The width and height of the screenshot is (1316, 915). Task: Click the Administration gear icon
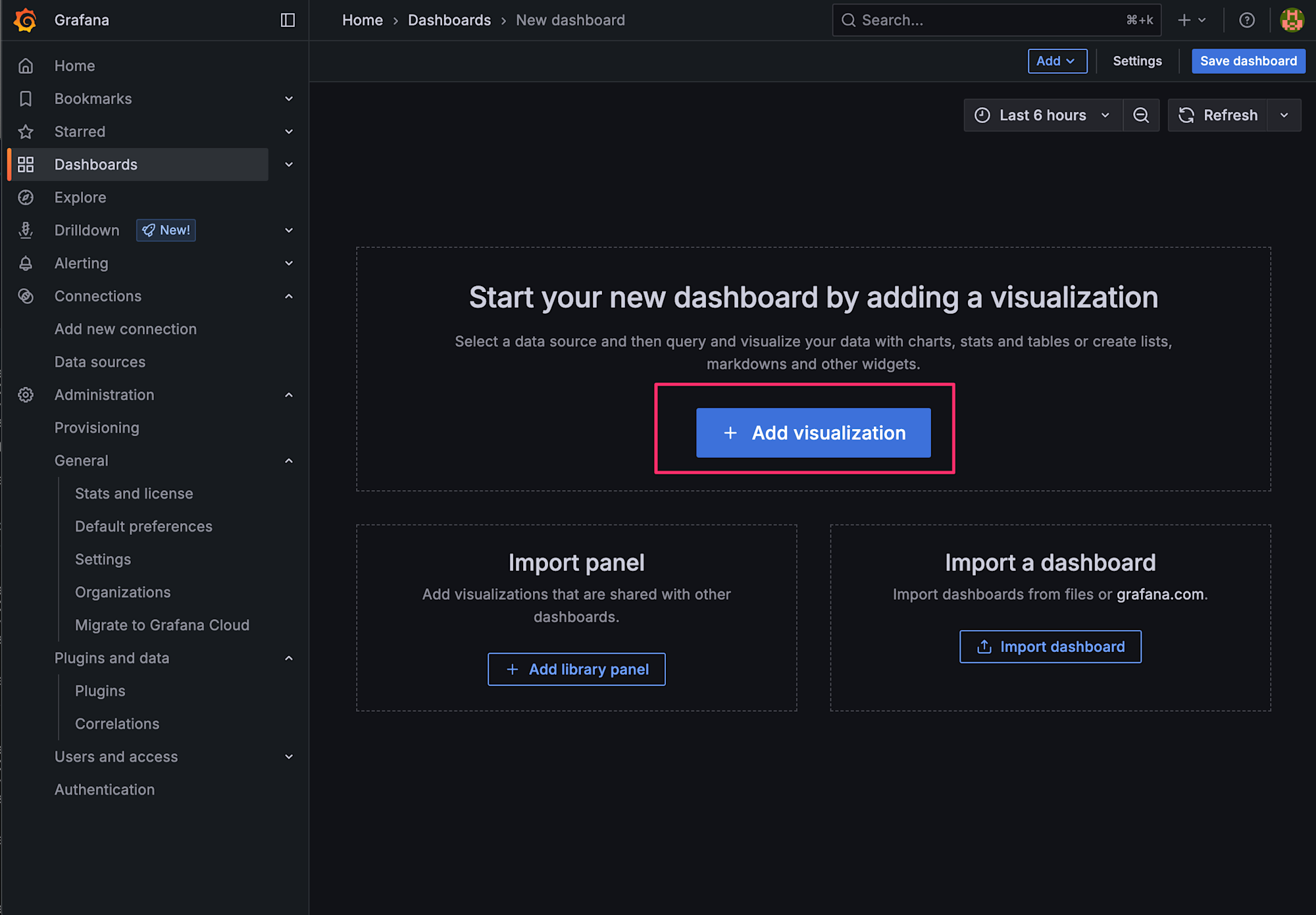(26, 395)
